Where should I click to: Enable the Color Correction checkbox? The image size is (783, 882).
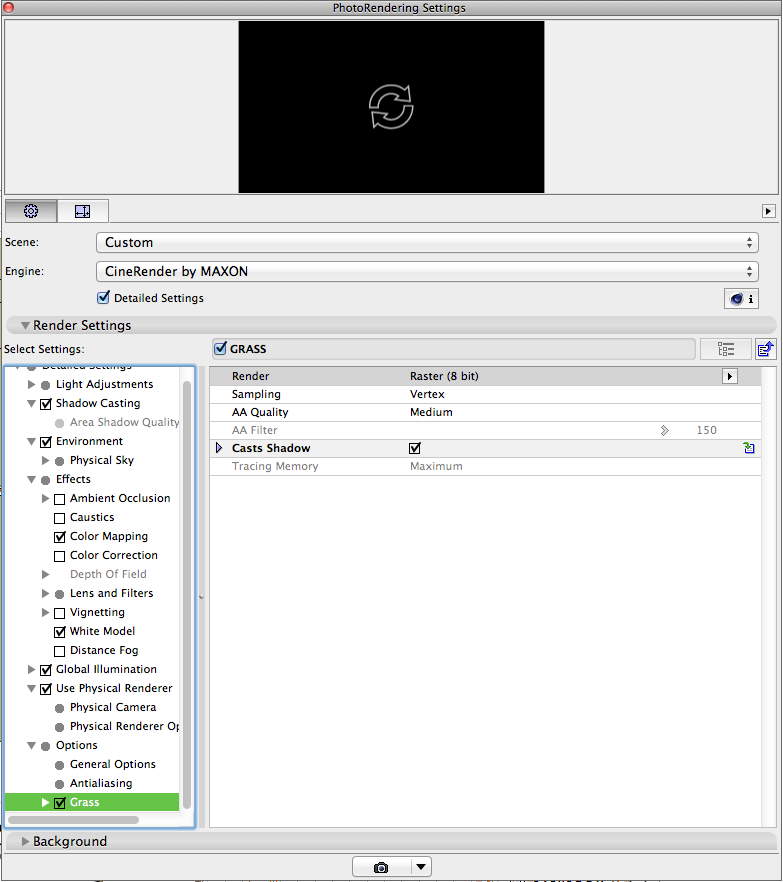[60, 556]
